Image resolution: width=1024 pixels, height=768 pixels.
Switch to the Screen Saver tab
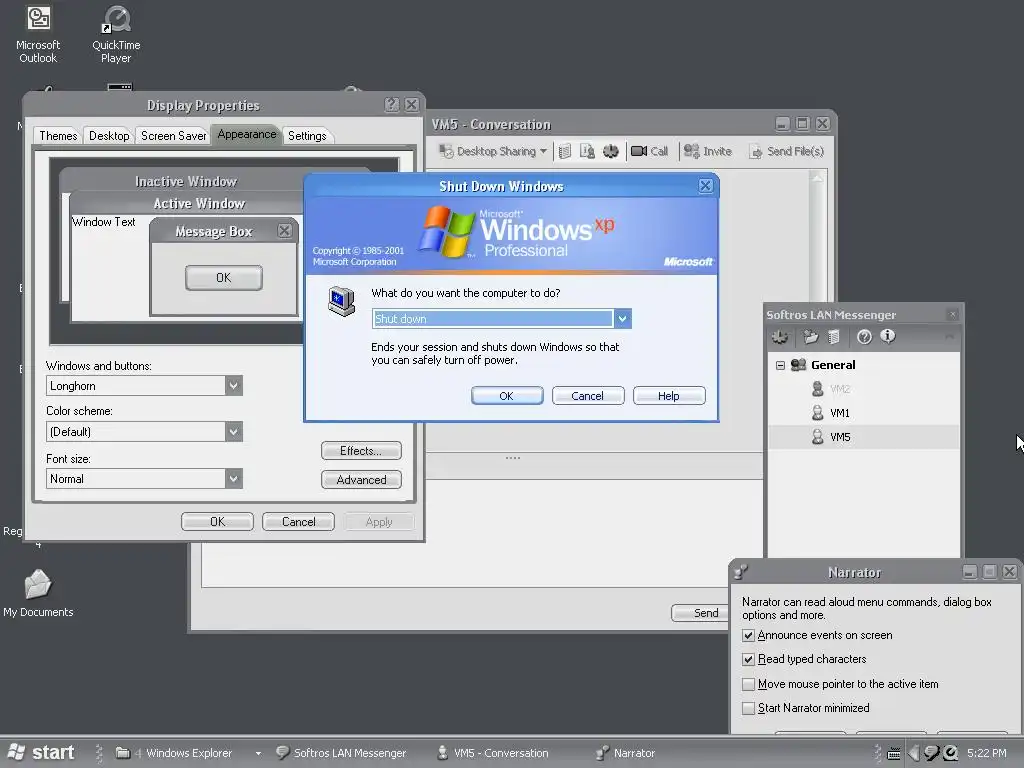174,136
